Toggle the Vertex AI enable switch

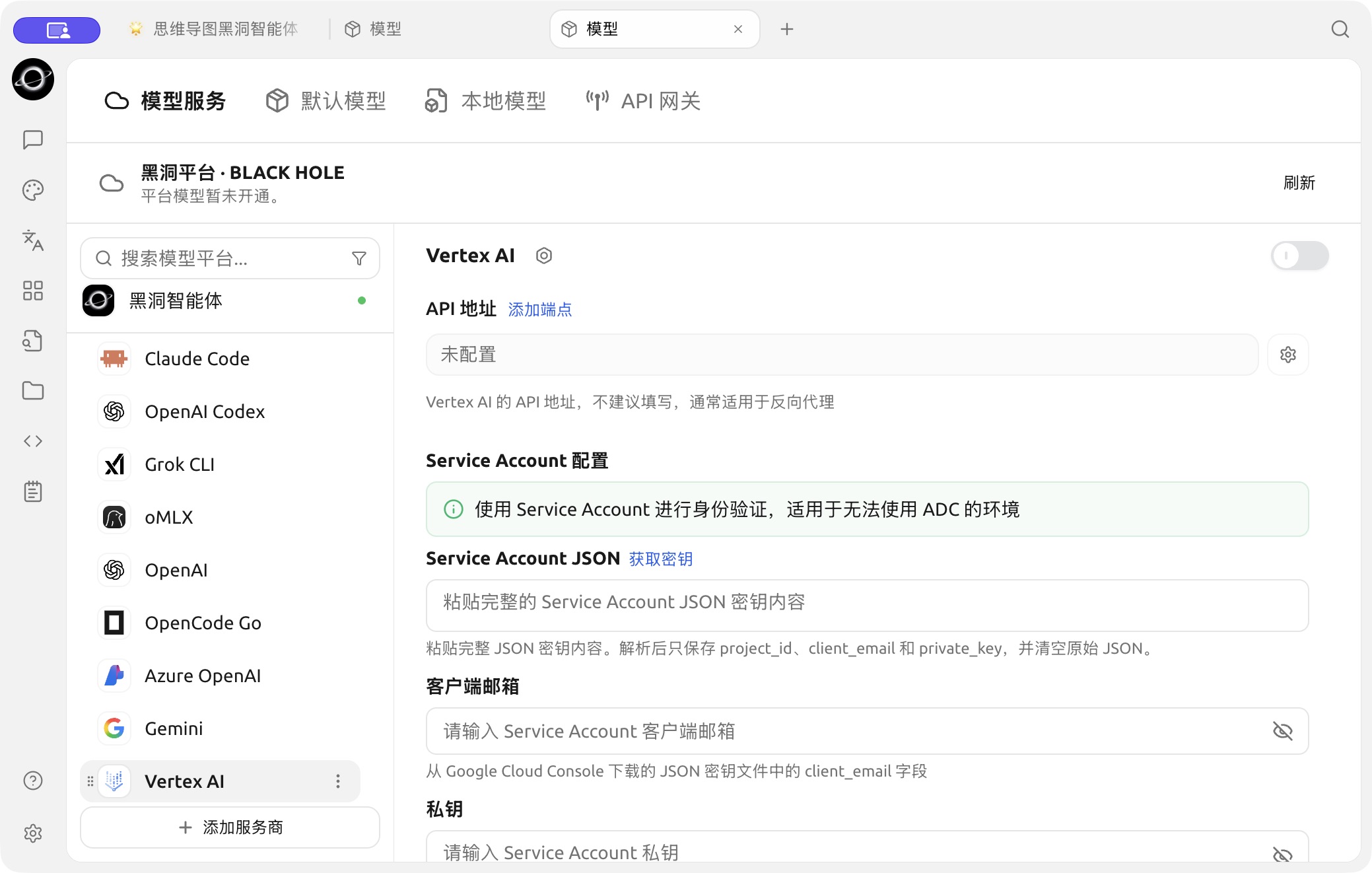pos(1299,256)
